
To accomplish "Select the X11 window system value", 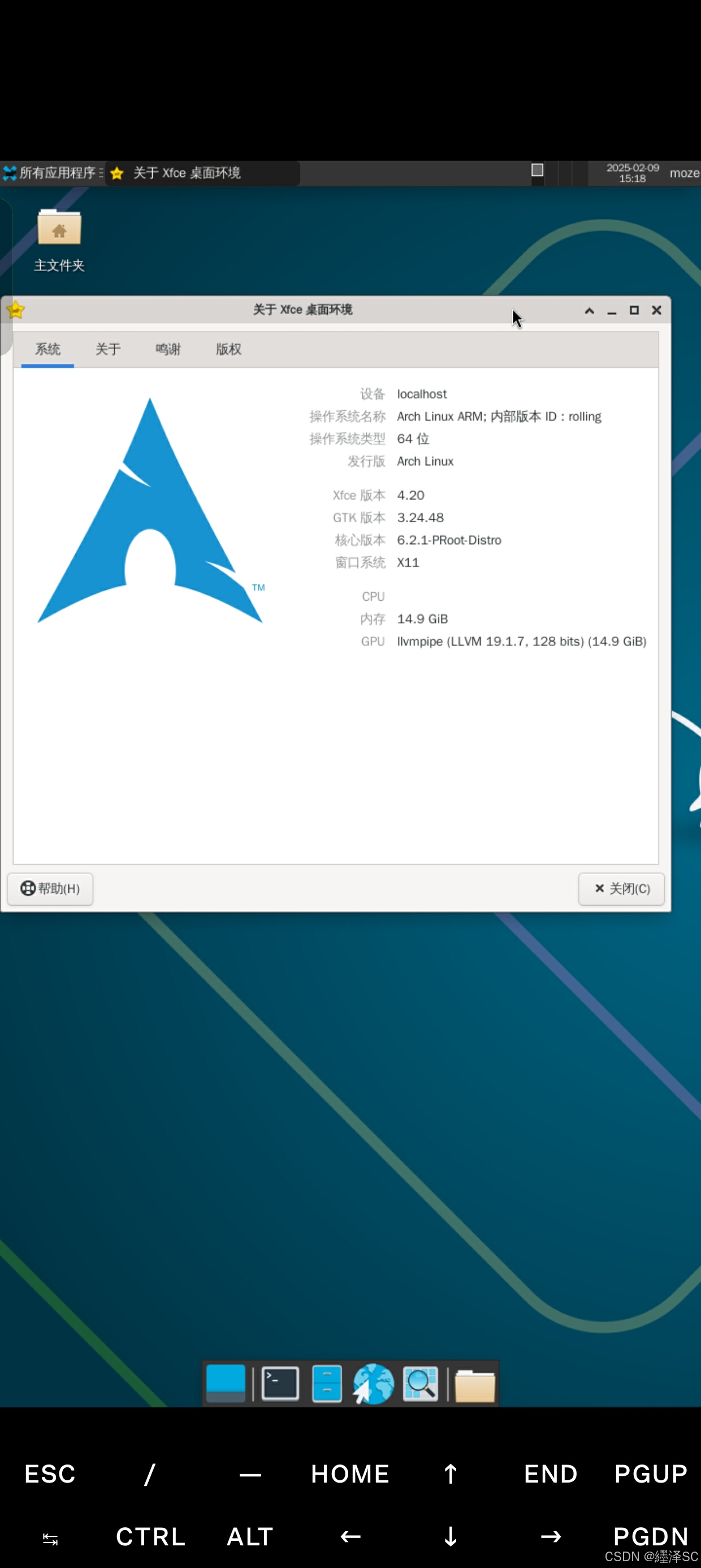I will tap(408, 563).
